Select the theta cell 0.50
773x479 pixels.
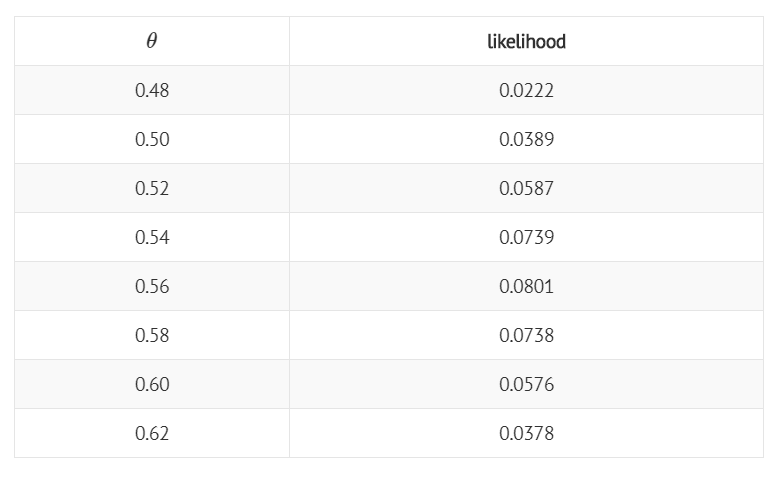152,139
